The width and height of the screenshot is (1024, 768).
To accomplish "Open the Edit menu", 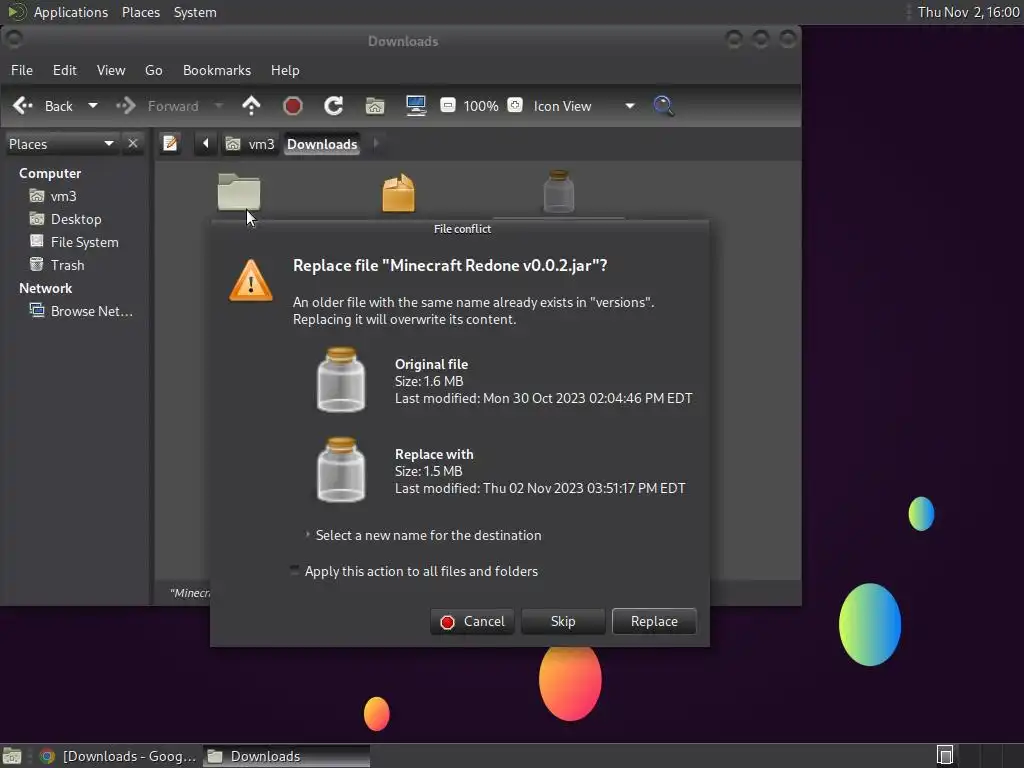I will pyautogui.click(x=65, y=70).
